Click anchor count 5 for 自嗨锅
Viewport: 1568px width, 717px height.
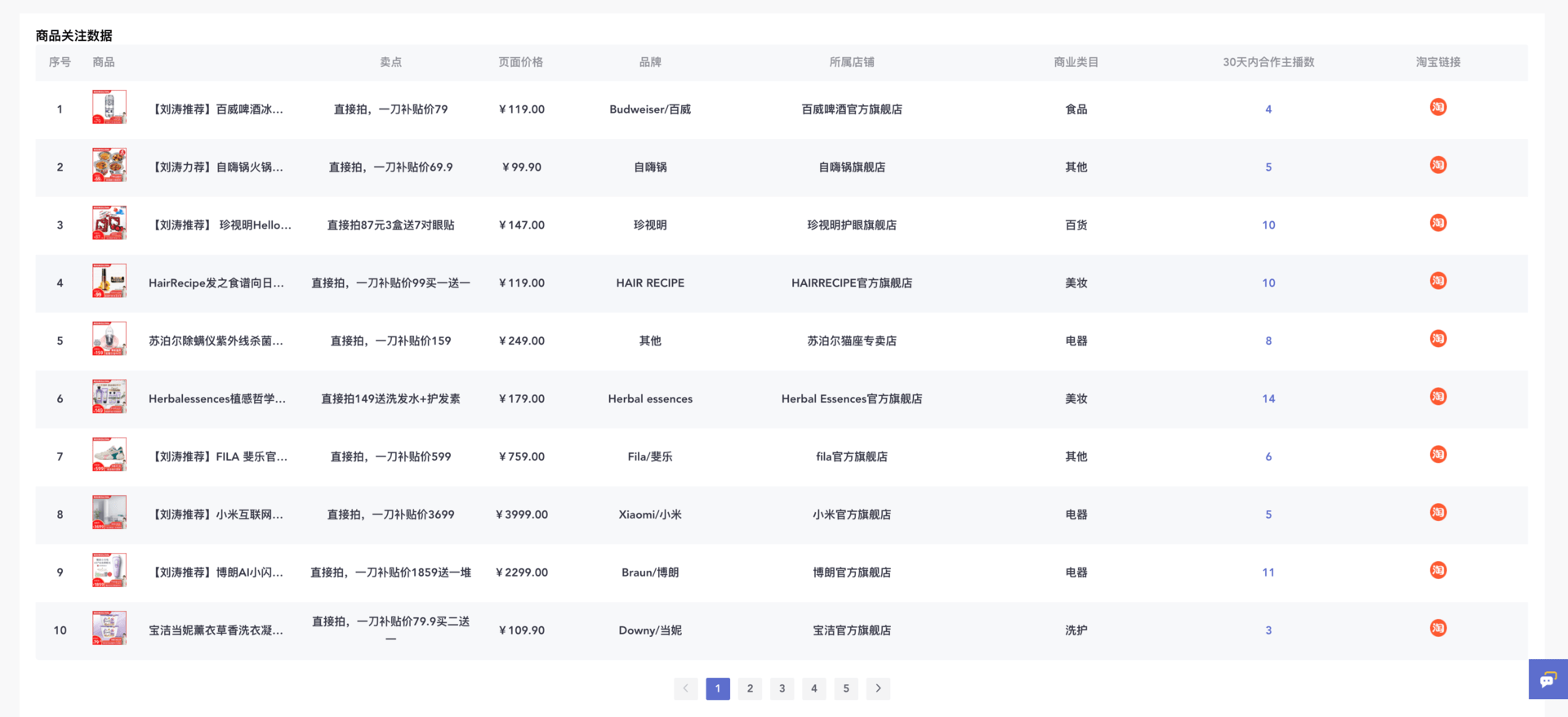click(1268, 167)
